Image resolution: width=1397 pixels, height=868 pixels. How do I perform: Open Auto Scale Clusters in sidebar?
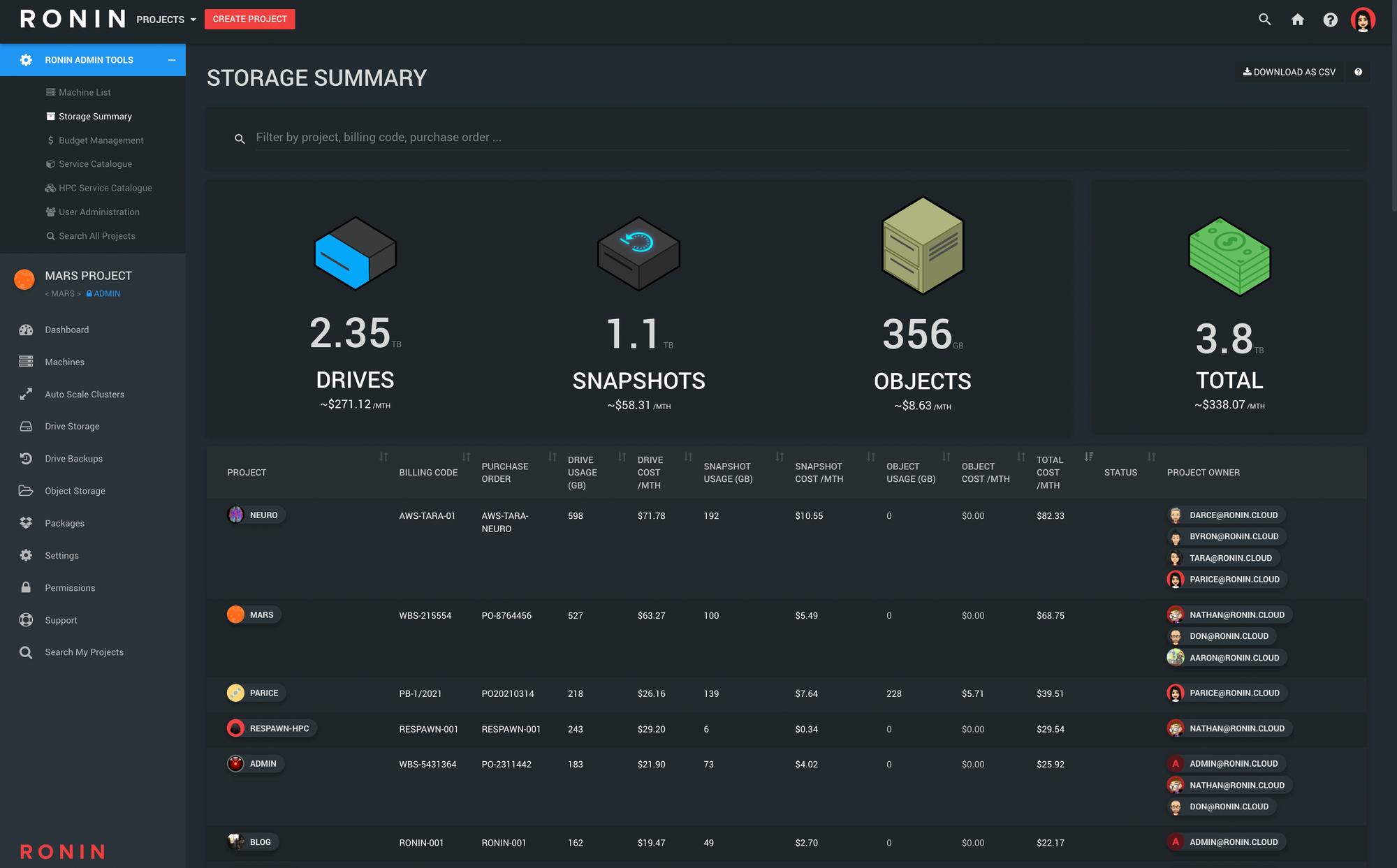pos(84,395)
